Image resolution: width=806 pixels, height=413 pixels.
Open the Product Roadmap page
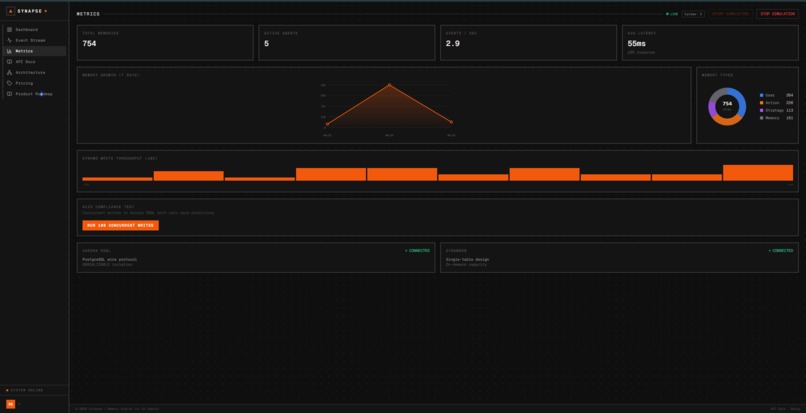pos(34,94)
